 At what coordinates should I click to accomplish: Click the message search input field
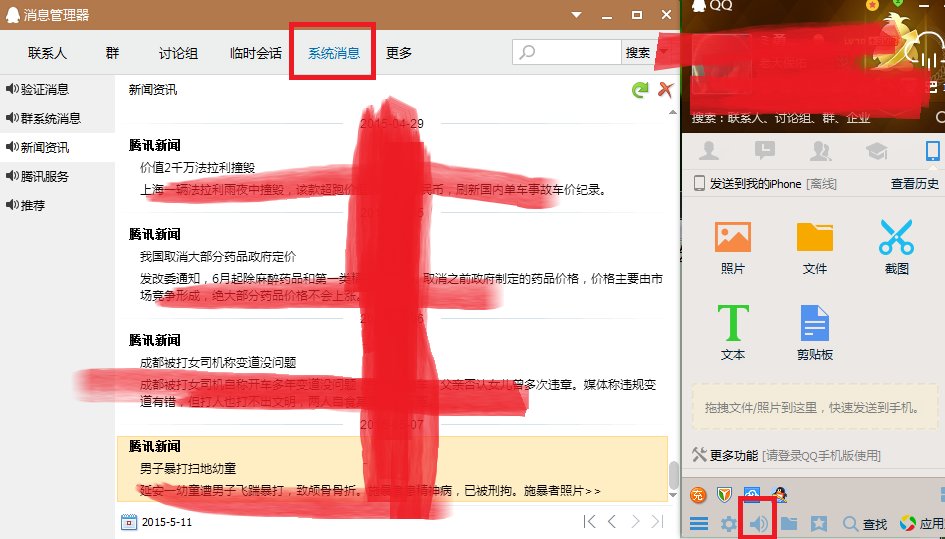(567, 52)
